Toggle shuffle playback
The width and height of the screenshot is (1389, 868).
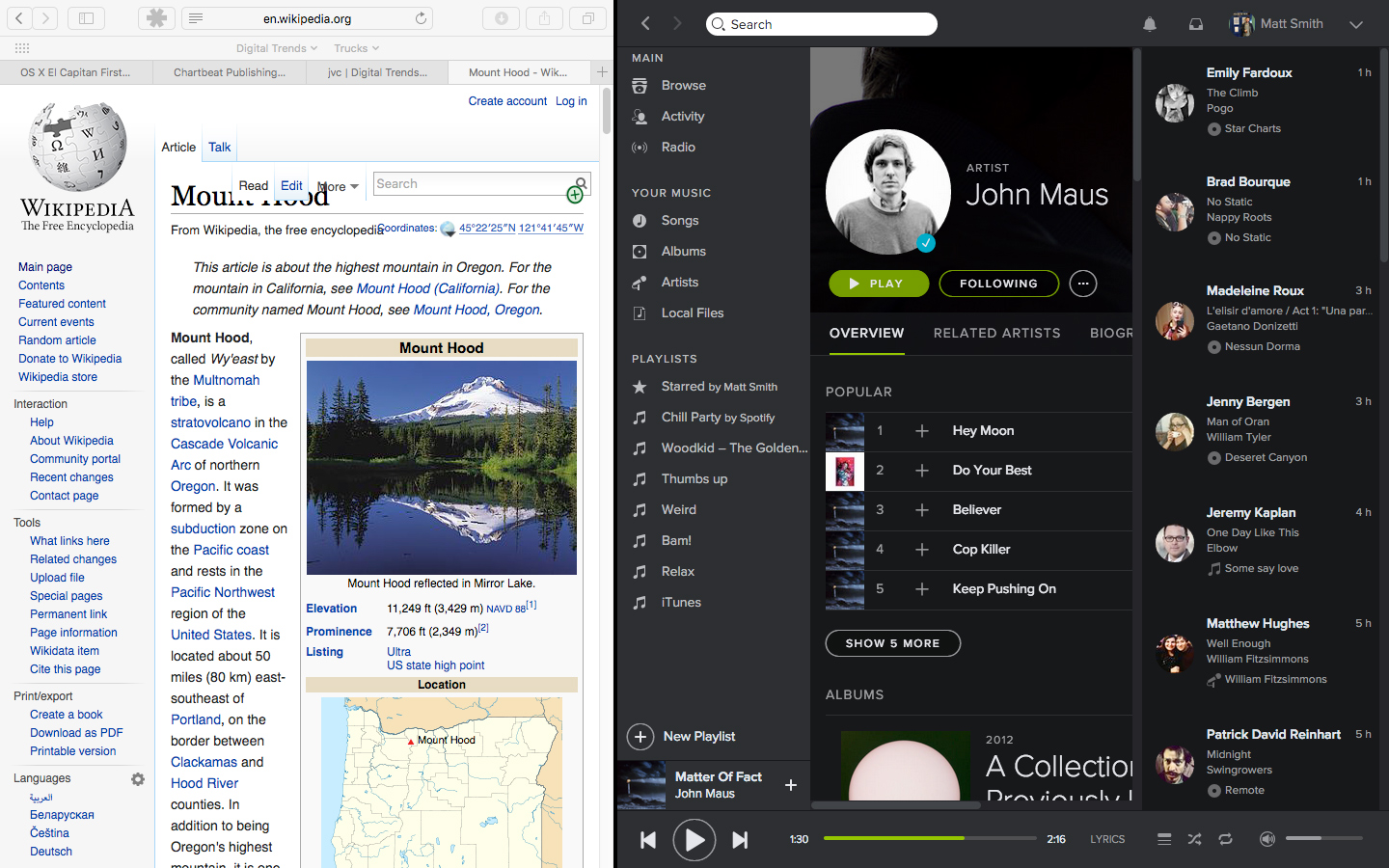click(x=1194, y=839)
